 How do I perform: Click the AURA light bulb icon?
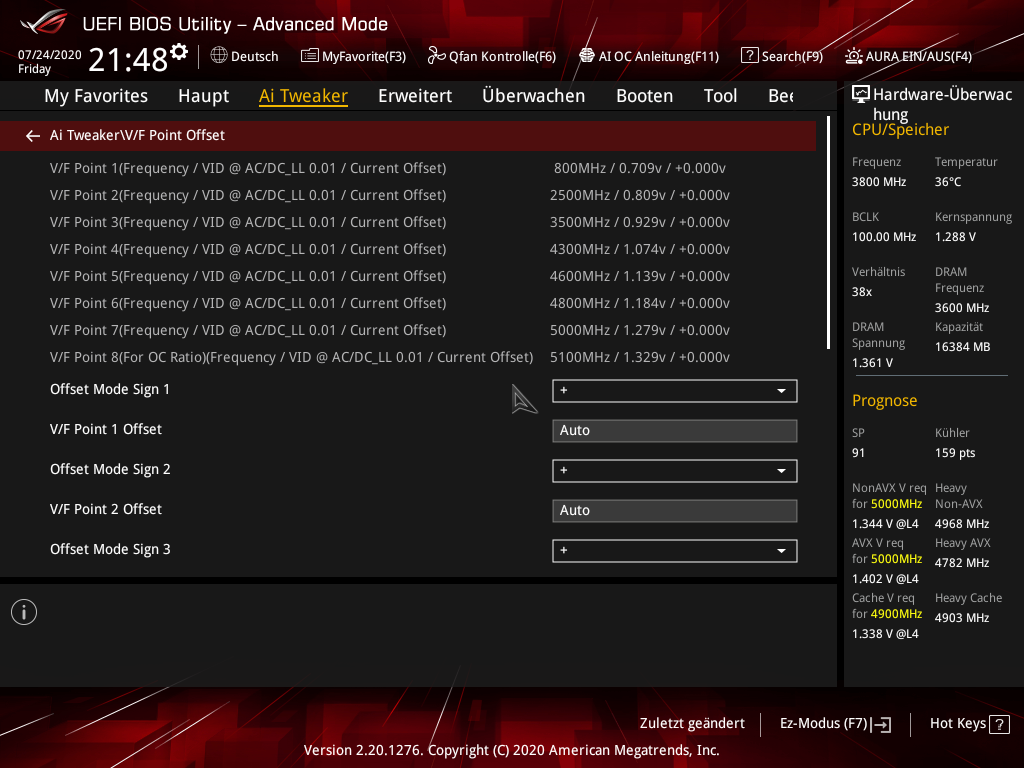(x=854, y=56)
